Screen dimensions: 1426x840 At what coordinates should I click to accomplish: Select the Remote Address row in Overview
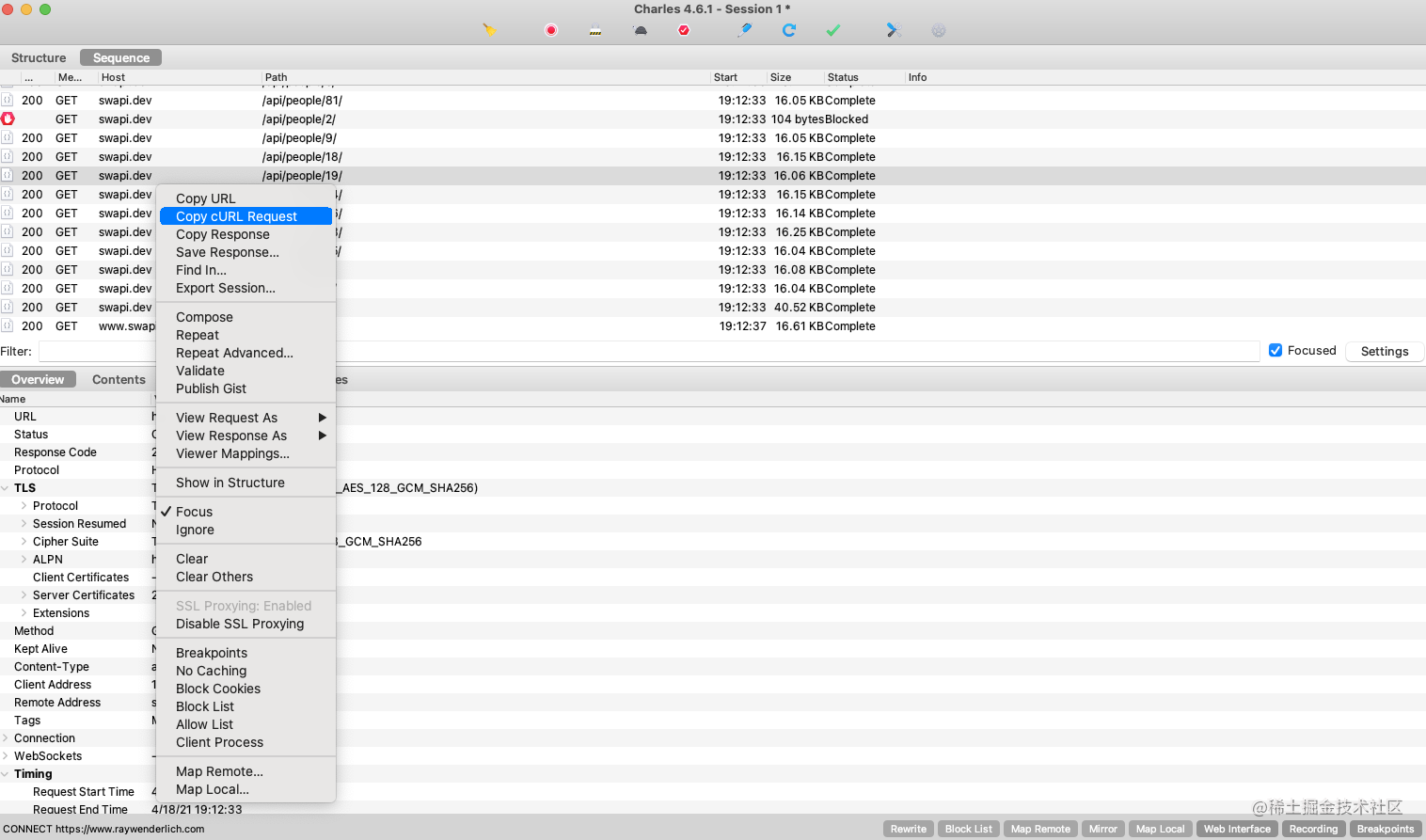713,703
